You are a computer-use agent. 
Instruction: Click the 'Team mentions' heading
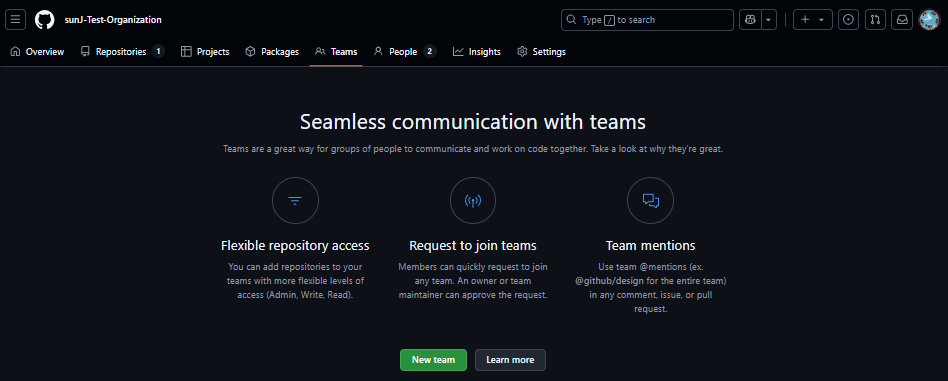[651, 246]
